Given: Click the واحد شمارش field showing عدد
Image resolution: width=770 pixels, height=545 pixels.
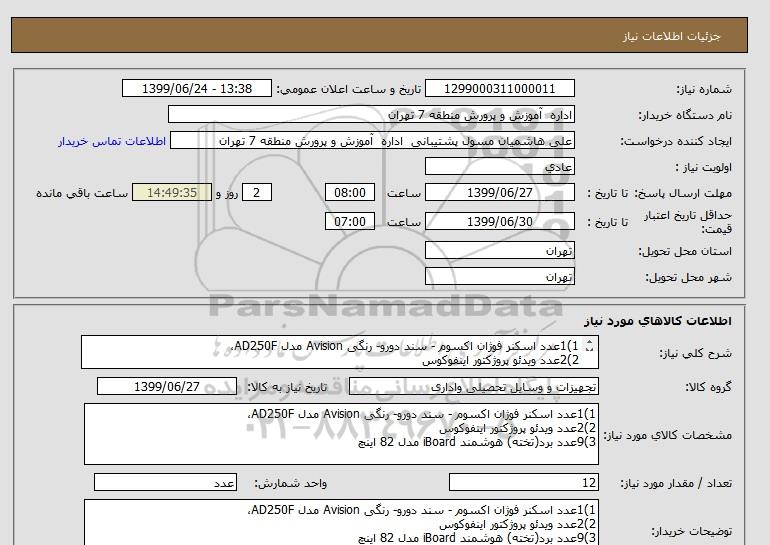Looking at the screenshot, I should coord(165,482).
